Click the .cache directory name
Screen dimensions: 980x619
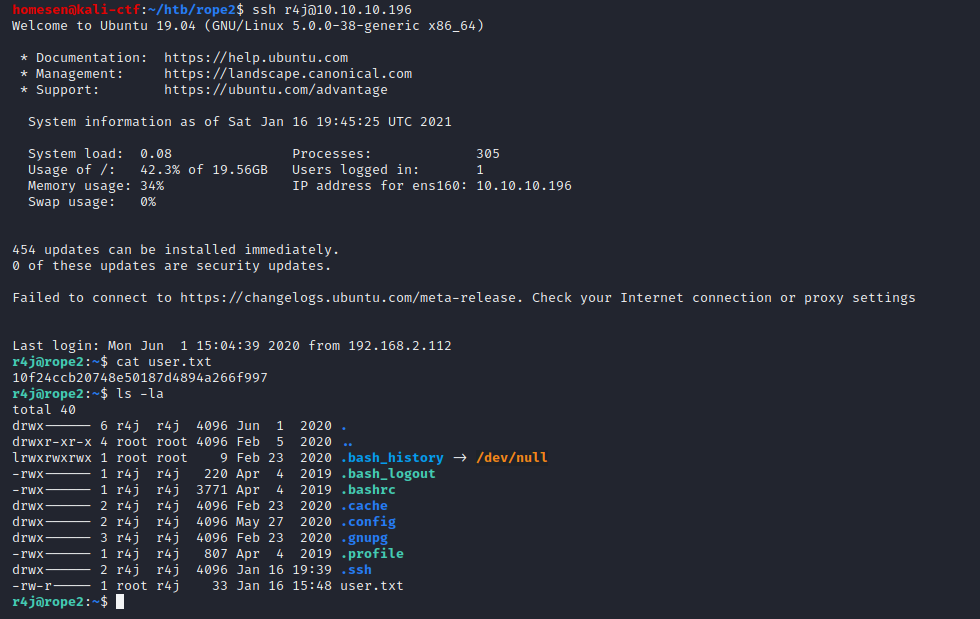pos(364,506)
